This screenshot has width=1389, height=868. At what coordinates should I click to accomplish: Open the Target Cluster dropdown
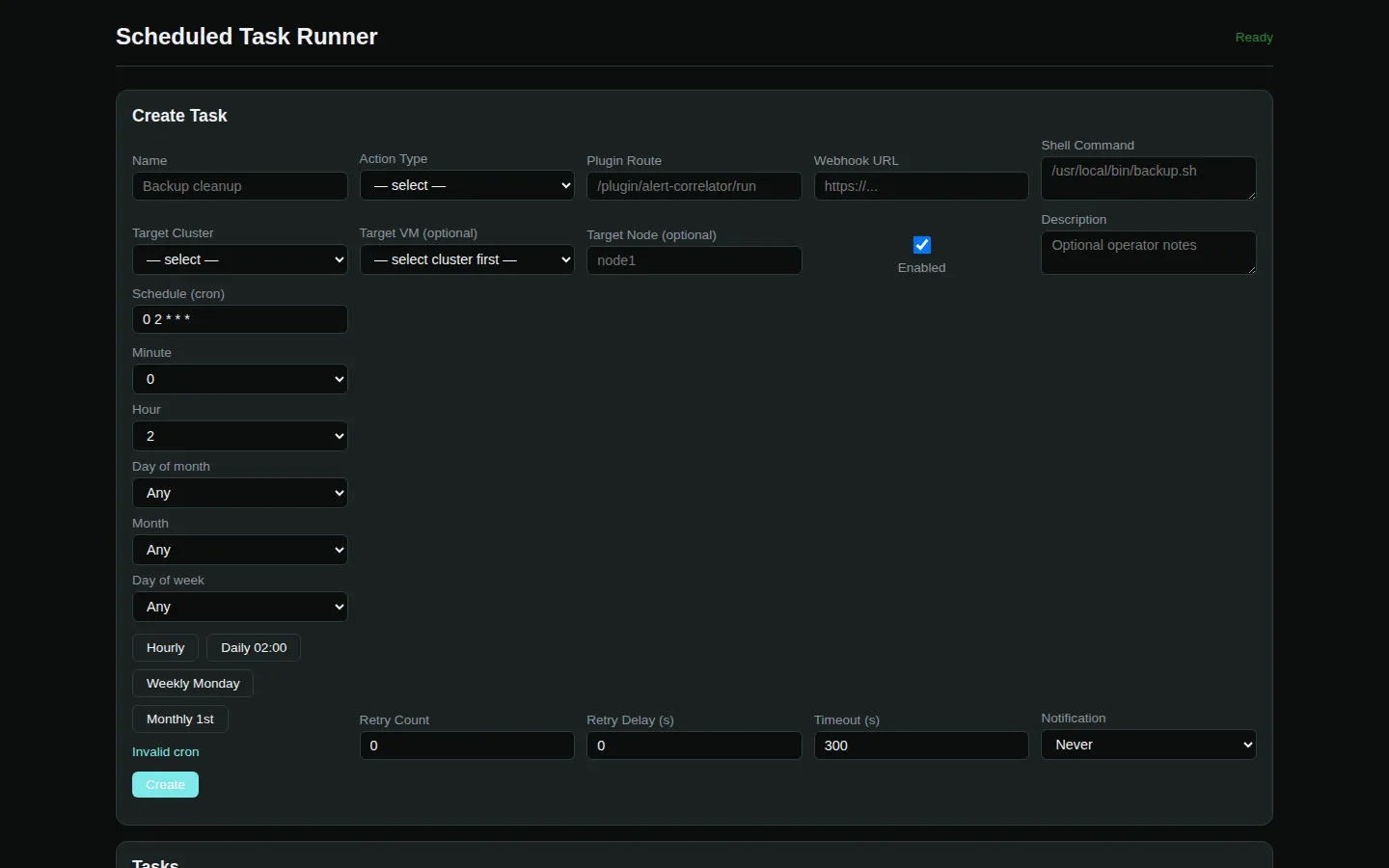240,259
